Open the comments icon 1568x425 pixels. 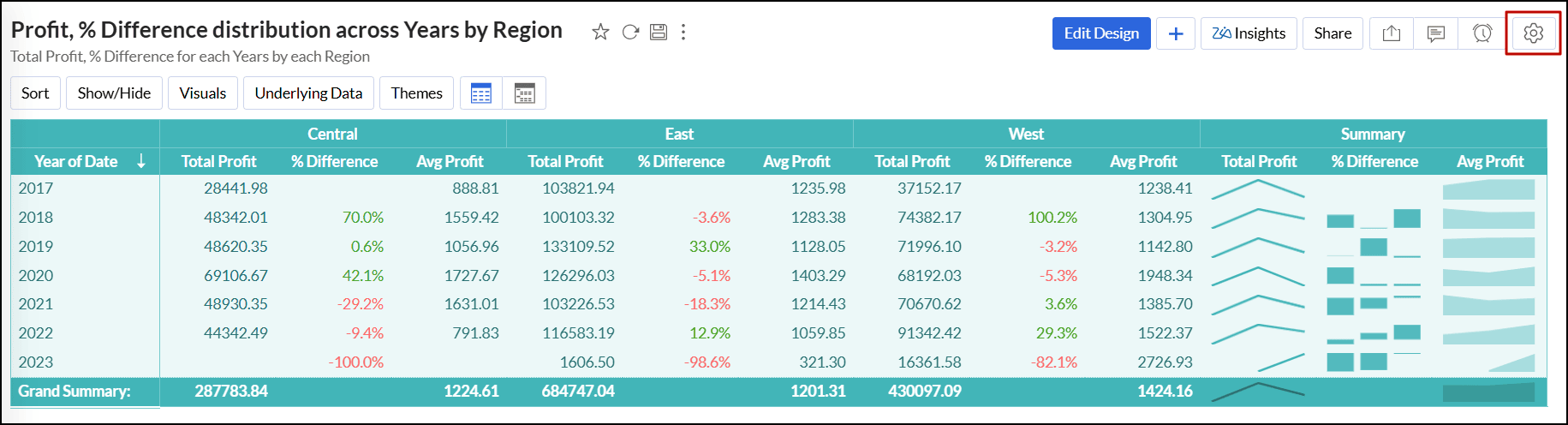1436,33
